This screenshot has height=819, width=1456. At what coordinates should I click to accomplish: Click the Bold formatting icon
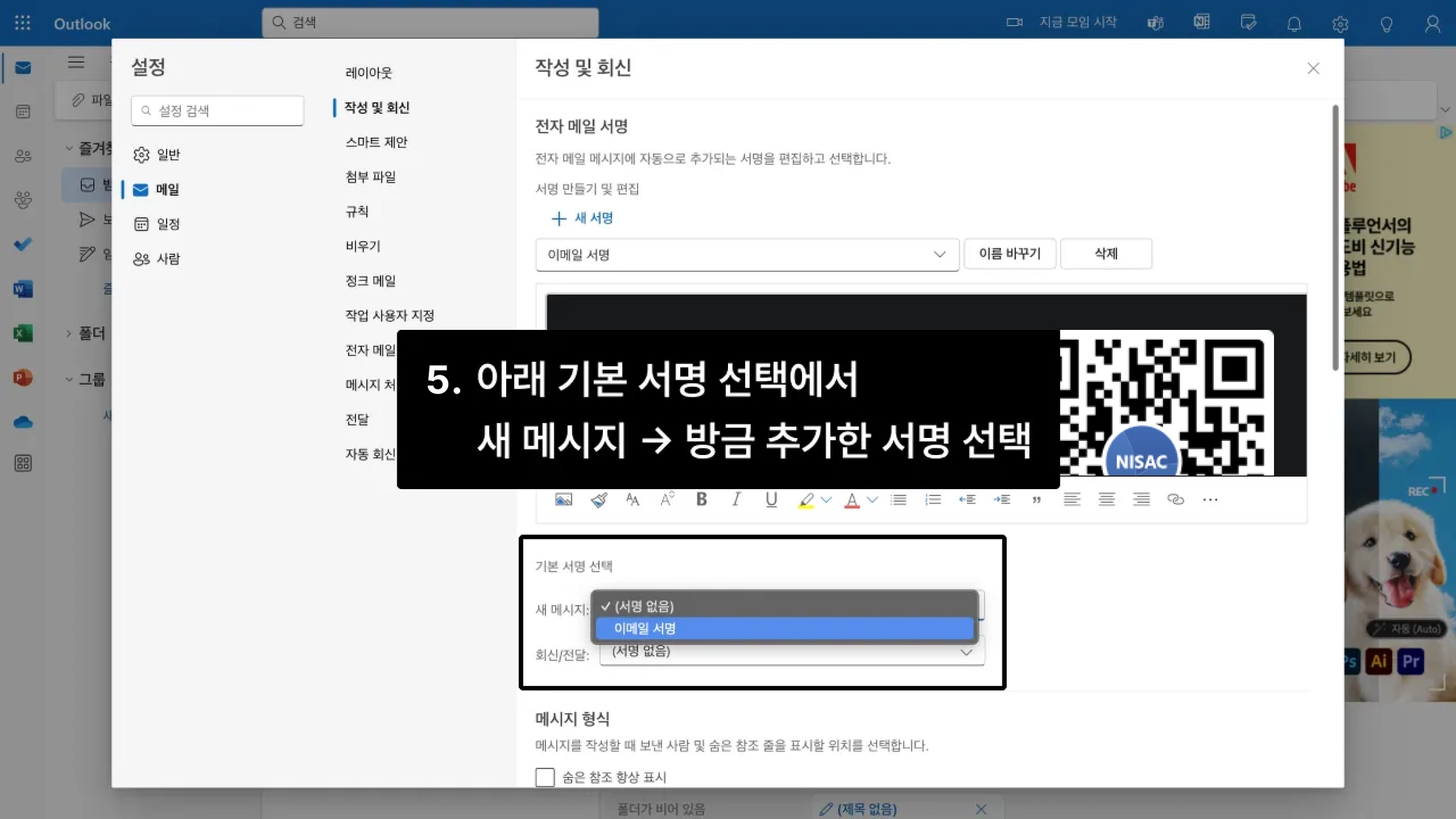tap(701, 499)
